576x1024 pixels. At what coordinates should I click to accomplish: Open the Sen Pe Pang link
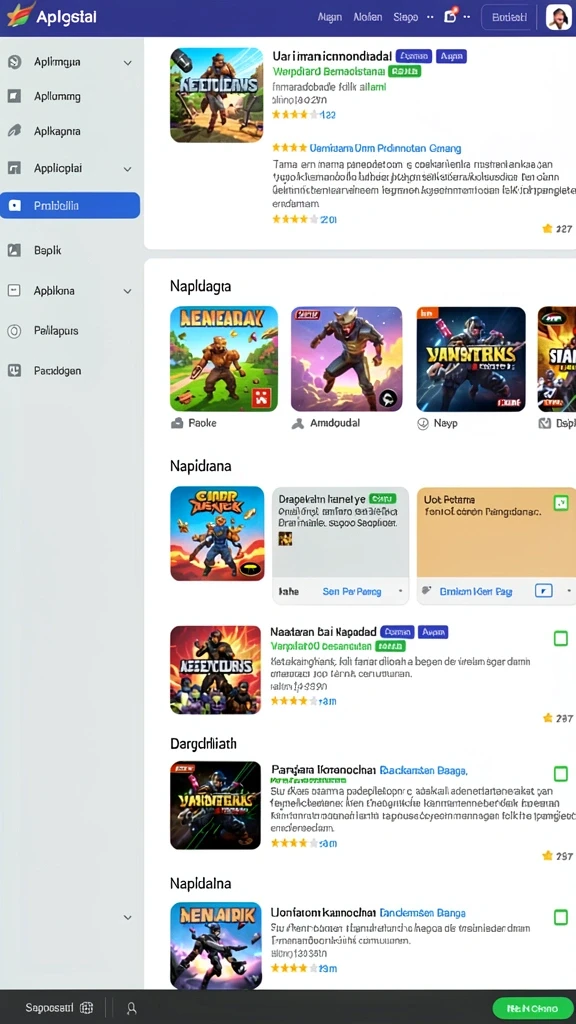(x=352, y=591)
